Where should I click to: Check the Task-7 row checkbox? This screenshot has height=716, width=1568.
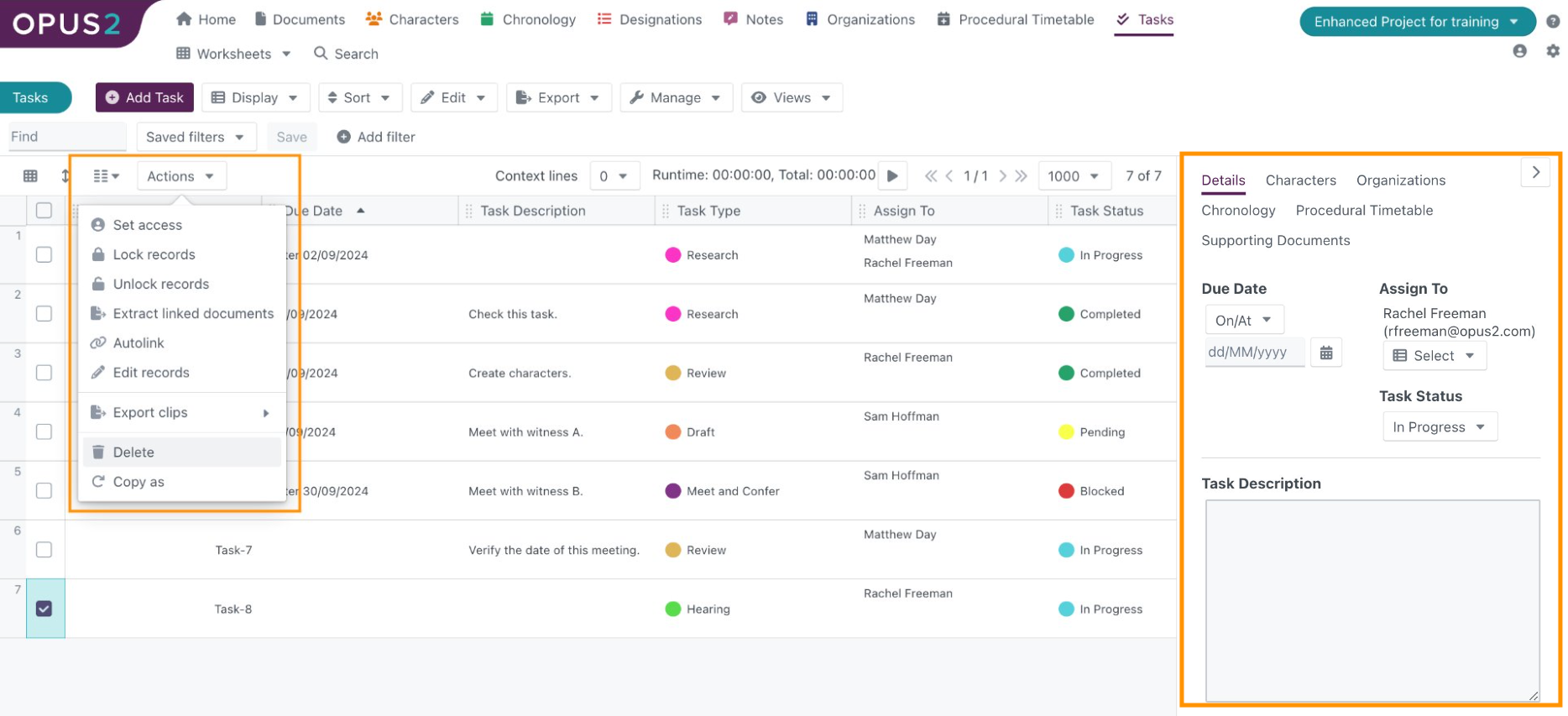pyautogui.click(x=44, y=549)
